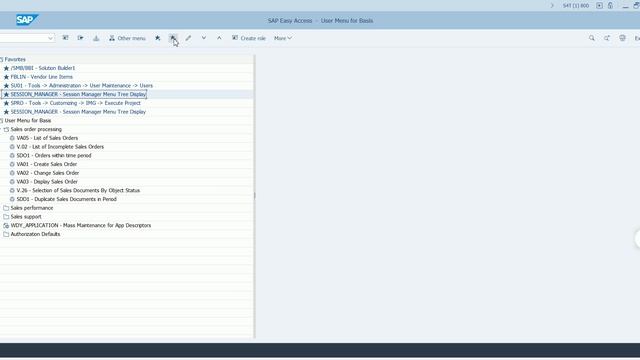Select VA01 - Create Sales Order

(x=47, y=164)
